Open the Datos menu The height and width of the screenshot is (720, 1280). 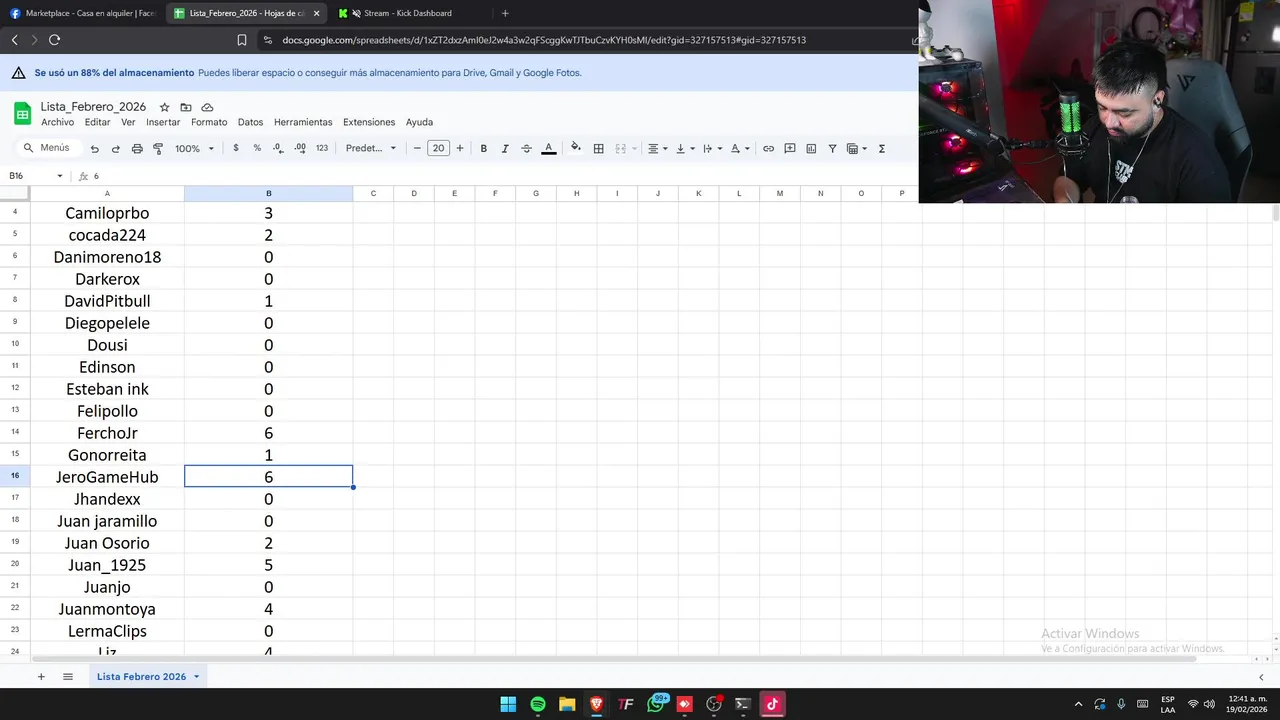click(250, 122)
